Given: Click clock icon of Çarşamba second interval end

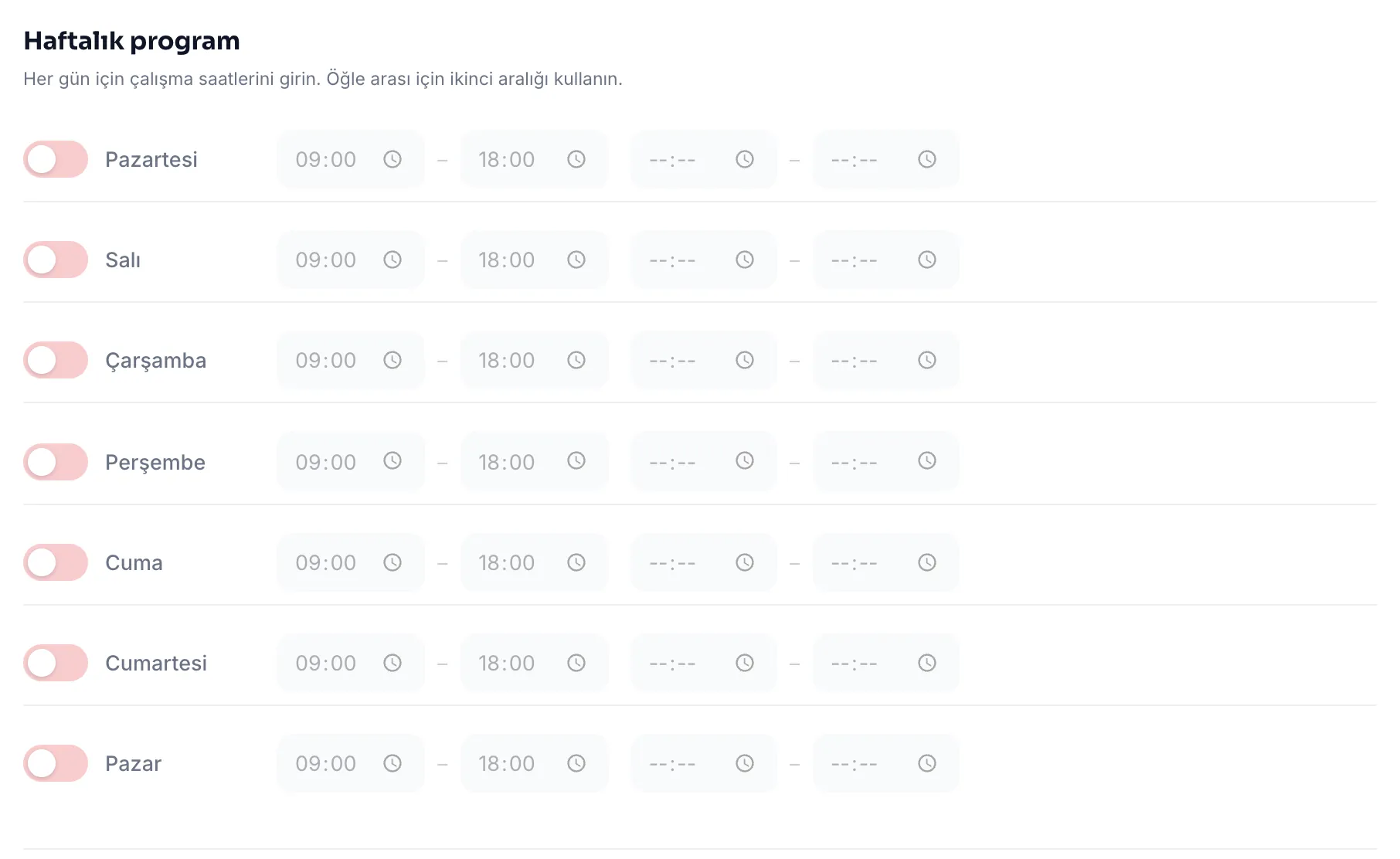Looking at the screenshot, I should (927, 360).
